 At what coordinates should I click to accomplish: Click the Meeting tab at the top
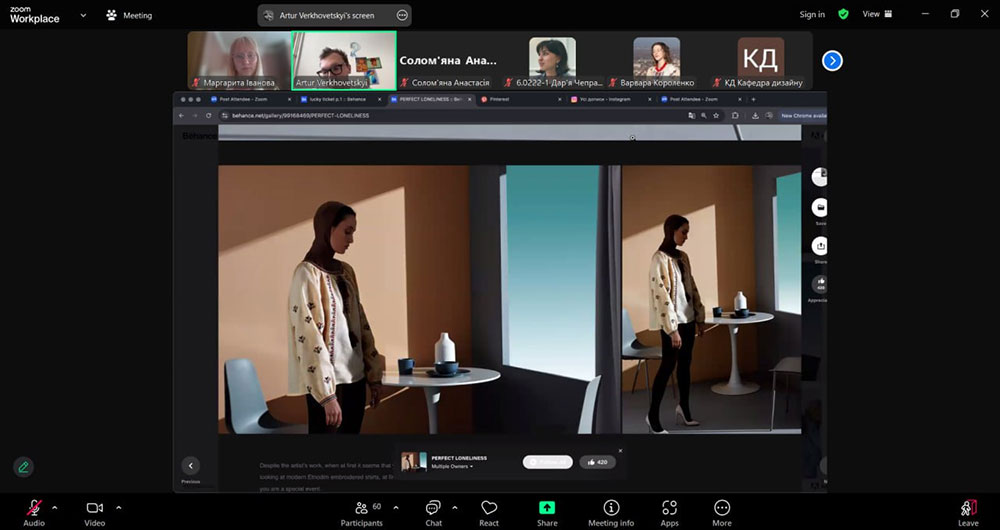[129, 15]
